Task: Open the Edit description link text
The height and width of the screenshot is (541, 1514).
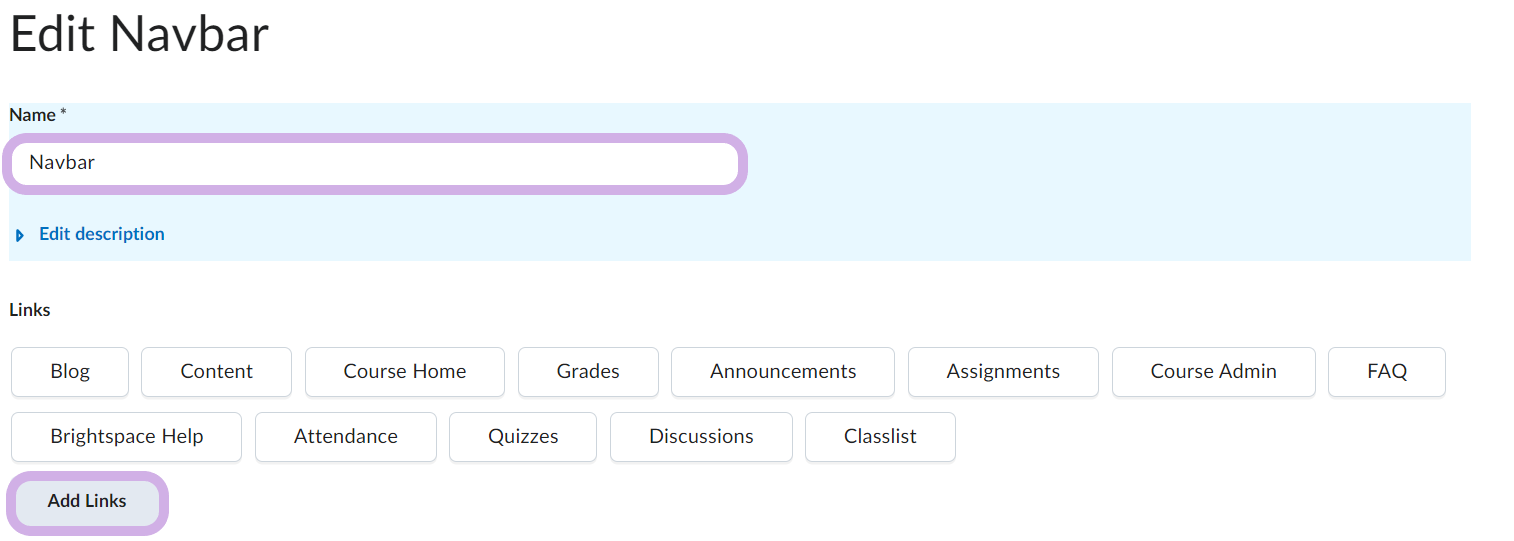Action: point(101,234)
